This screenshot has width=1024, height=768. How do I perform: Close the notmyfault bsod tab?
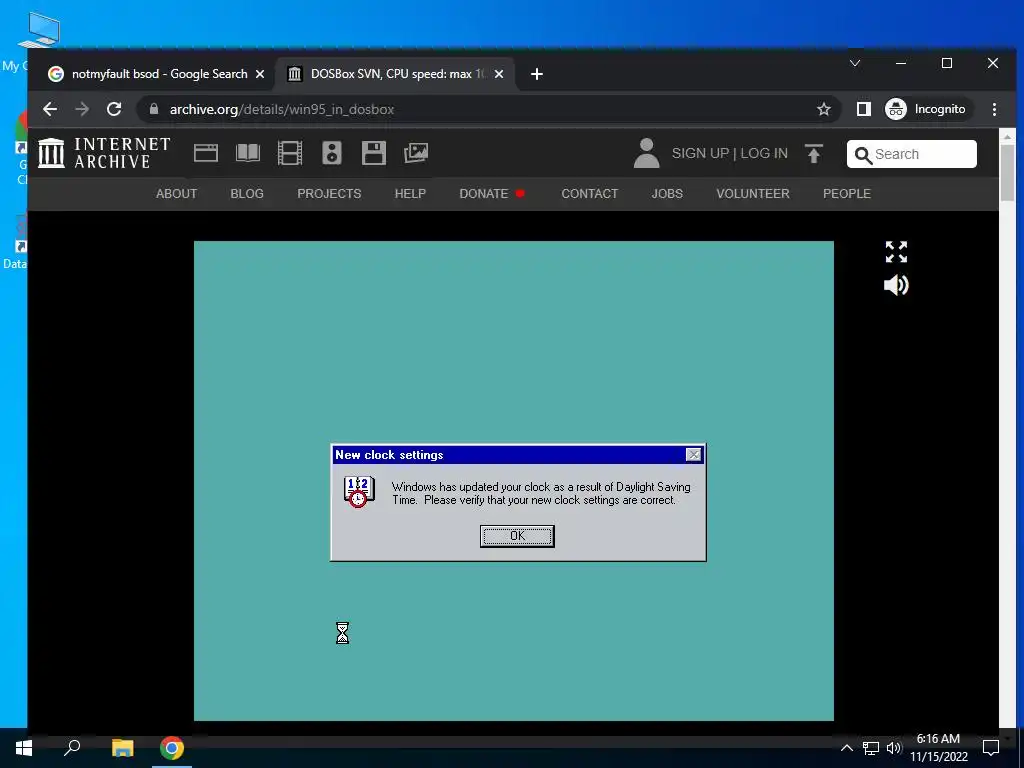[260, 74]
